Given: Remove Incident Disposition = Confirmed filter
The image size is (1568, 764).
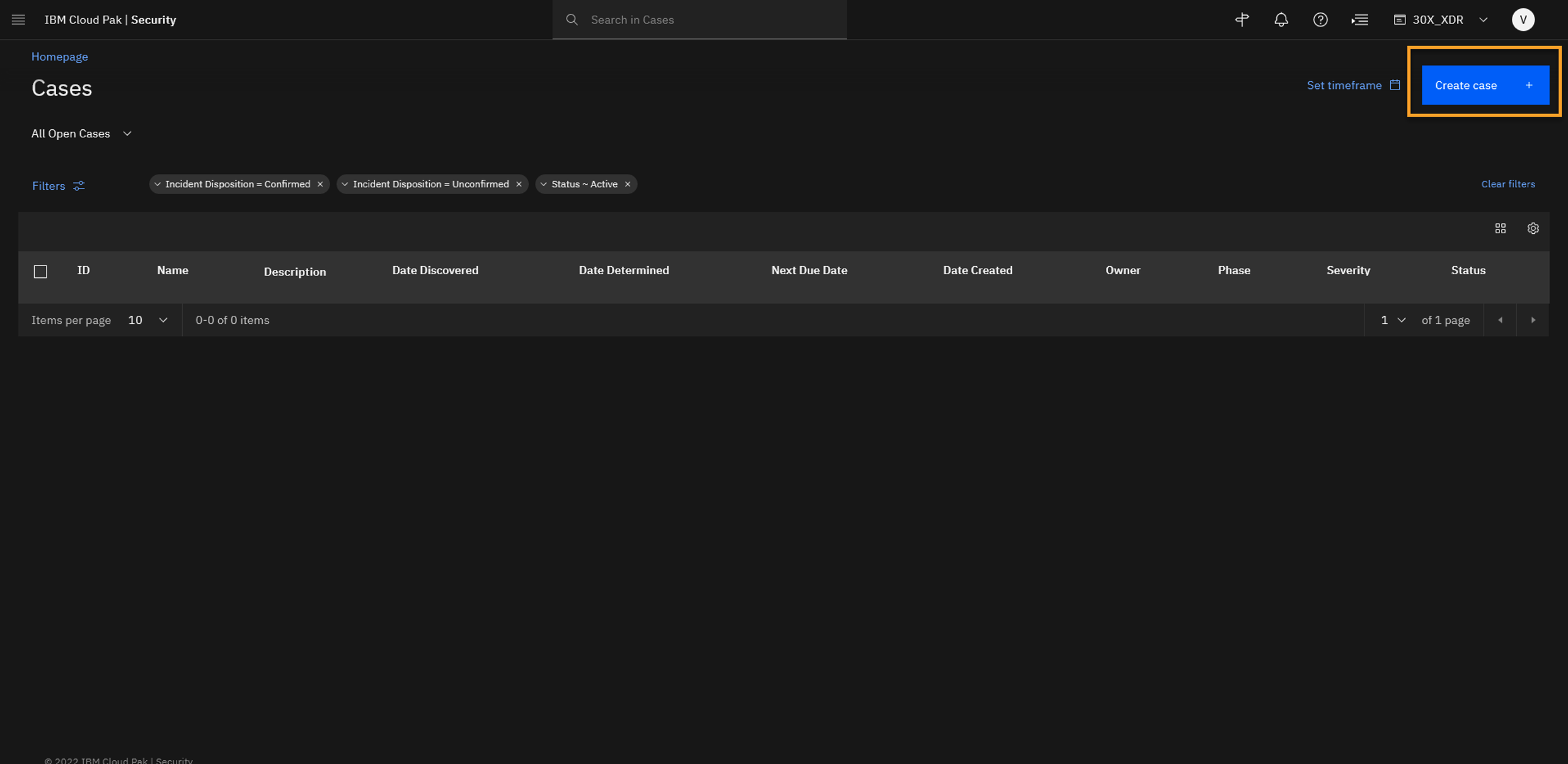Looking at the screenshot, I should pos(320,184).
